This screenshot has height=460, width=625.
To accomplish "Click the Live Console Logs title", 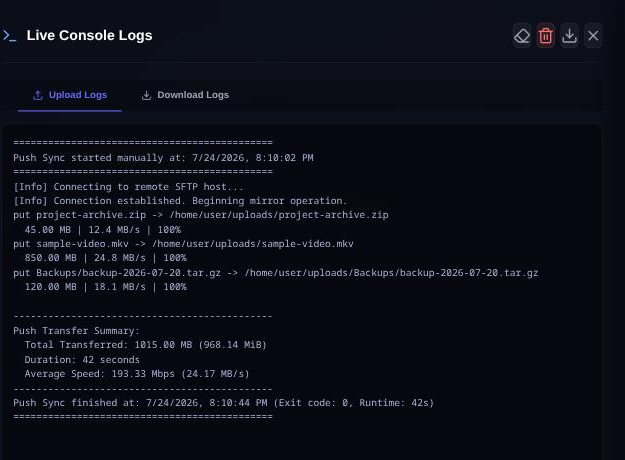I will pos(89,35).
